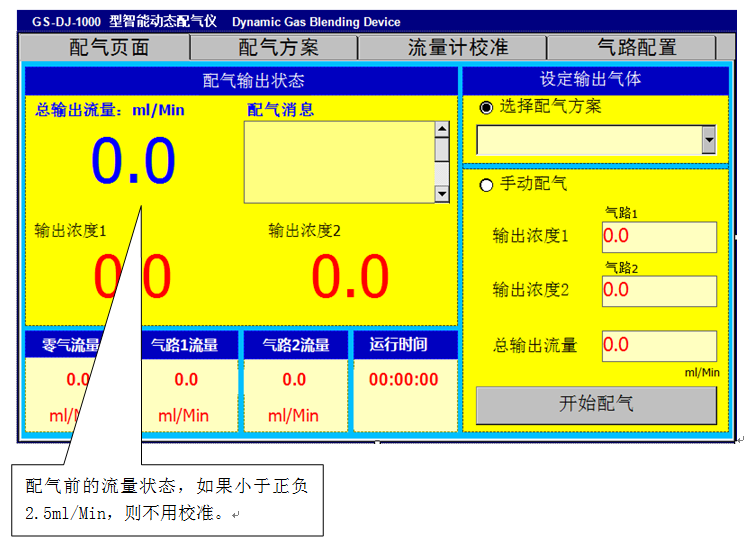Click the red 输出浓度2 value display
Image resolution: width=748 pixels, height=546 pixels.
coord(349,277)
